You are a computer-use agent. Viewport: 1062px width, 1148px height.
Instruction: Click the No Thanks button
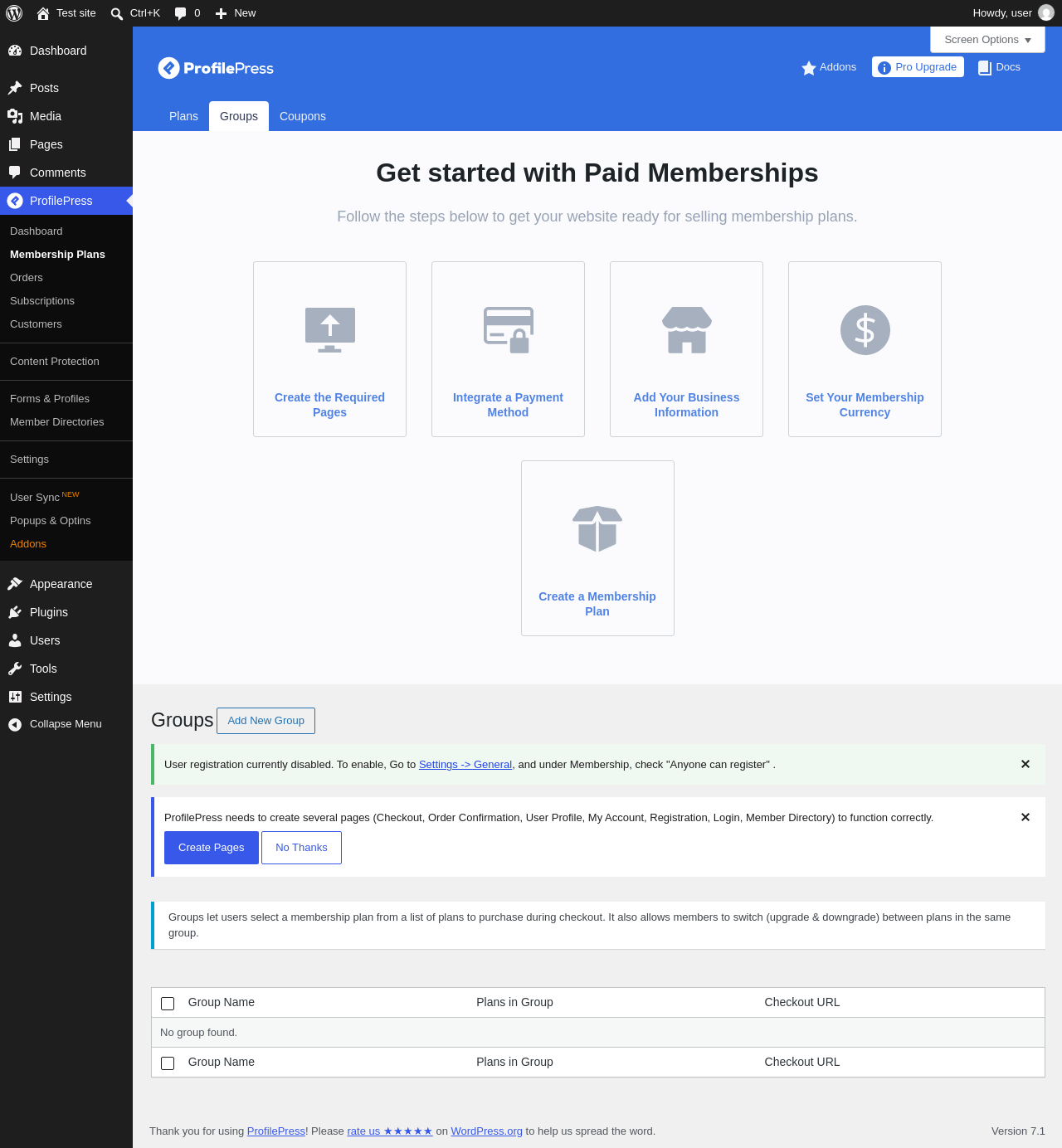[301, 848]
